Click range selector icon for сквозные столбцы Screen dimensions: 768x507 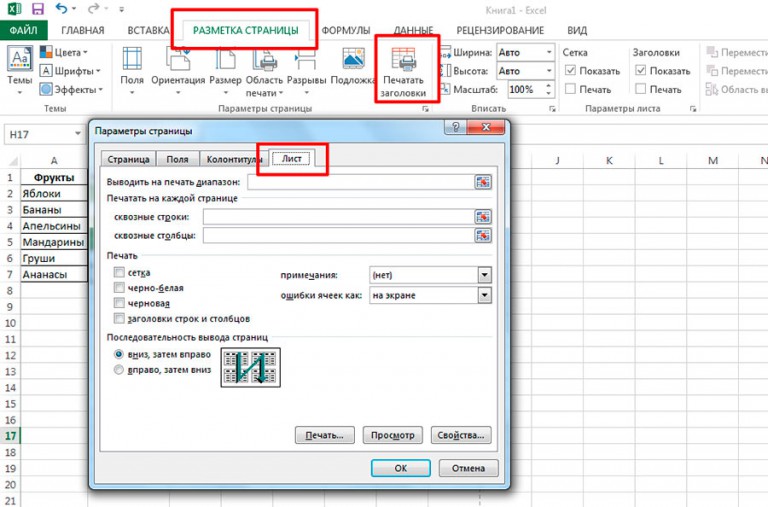(483, 236)
